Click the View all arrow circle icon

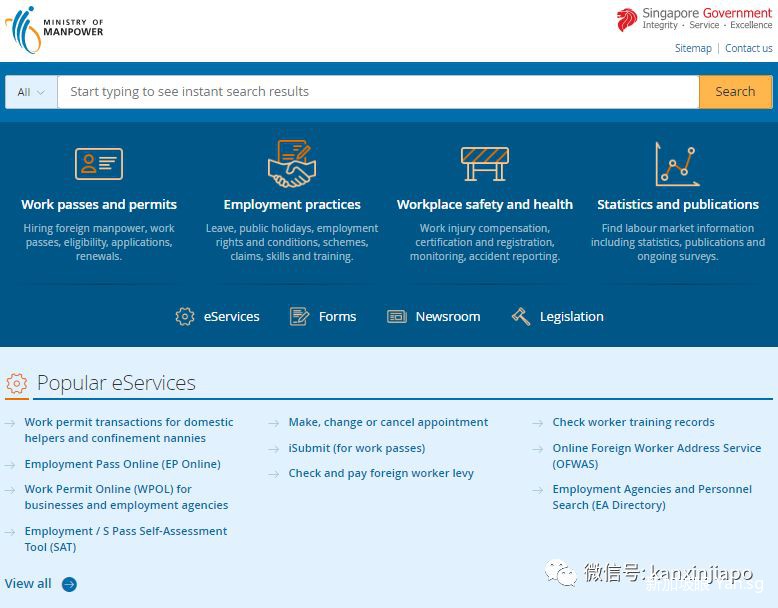point(69,584)
